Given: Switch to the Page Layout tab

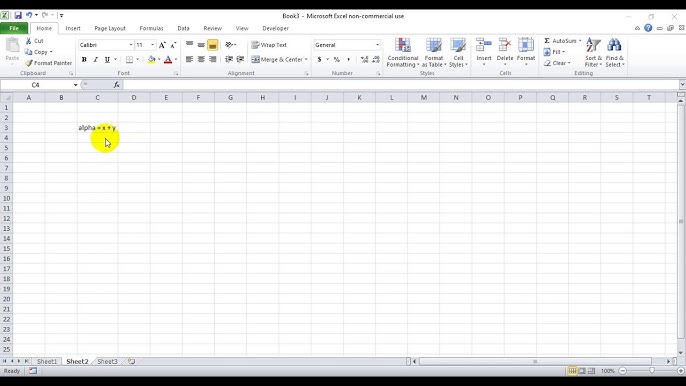Looking at the screenshot, I should (110, 28).
